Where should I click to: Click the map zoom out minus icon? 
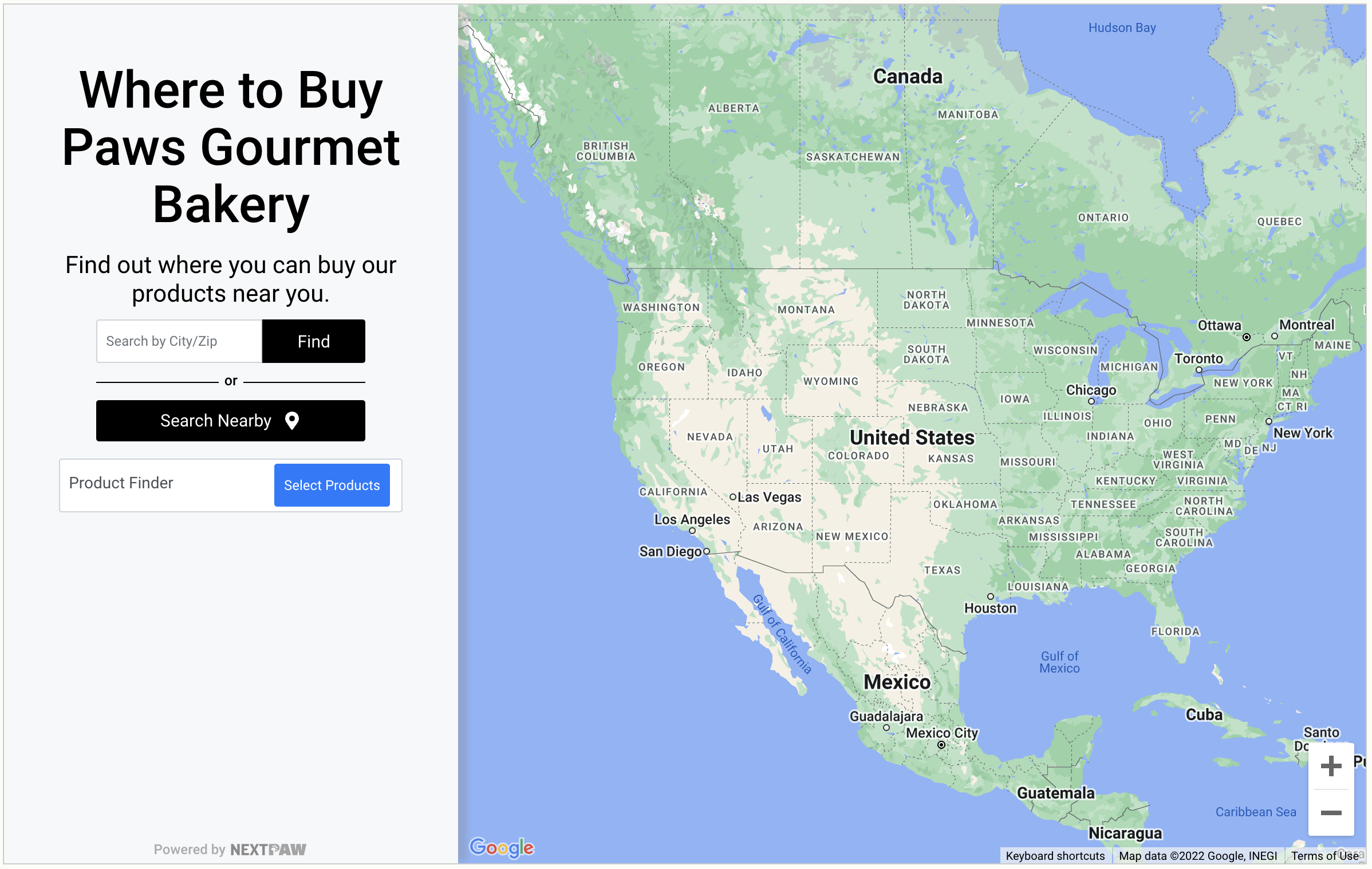pos(1331,813)
